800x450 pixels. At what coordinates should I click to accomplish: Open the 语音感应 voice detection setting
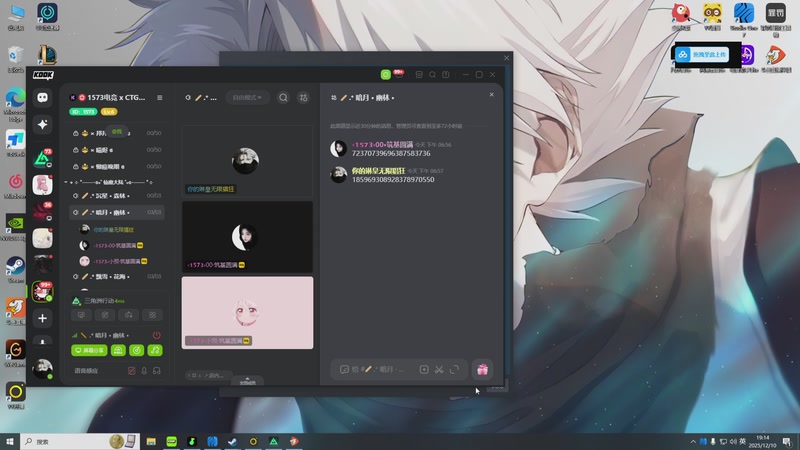pyautogui.click(x=86, y=371)
